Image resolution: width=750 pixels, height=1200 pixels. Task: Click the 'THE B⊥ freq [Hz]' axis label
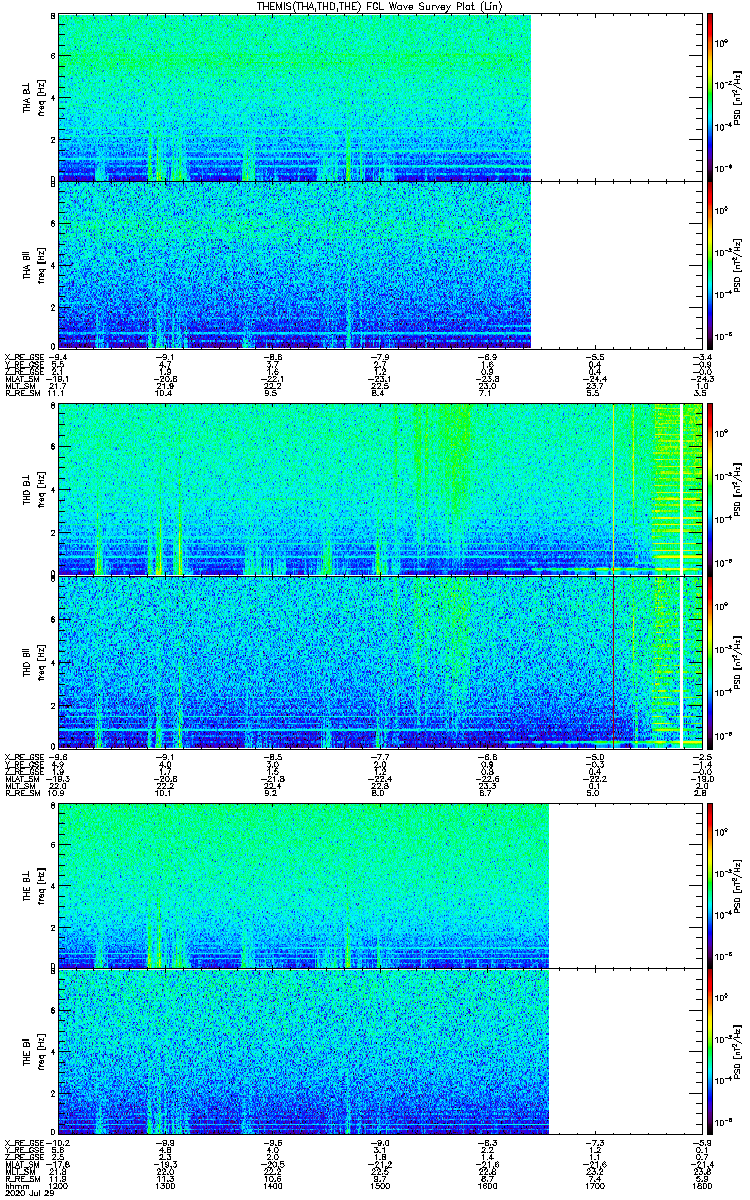[x=33, y=886]
